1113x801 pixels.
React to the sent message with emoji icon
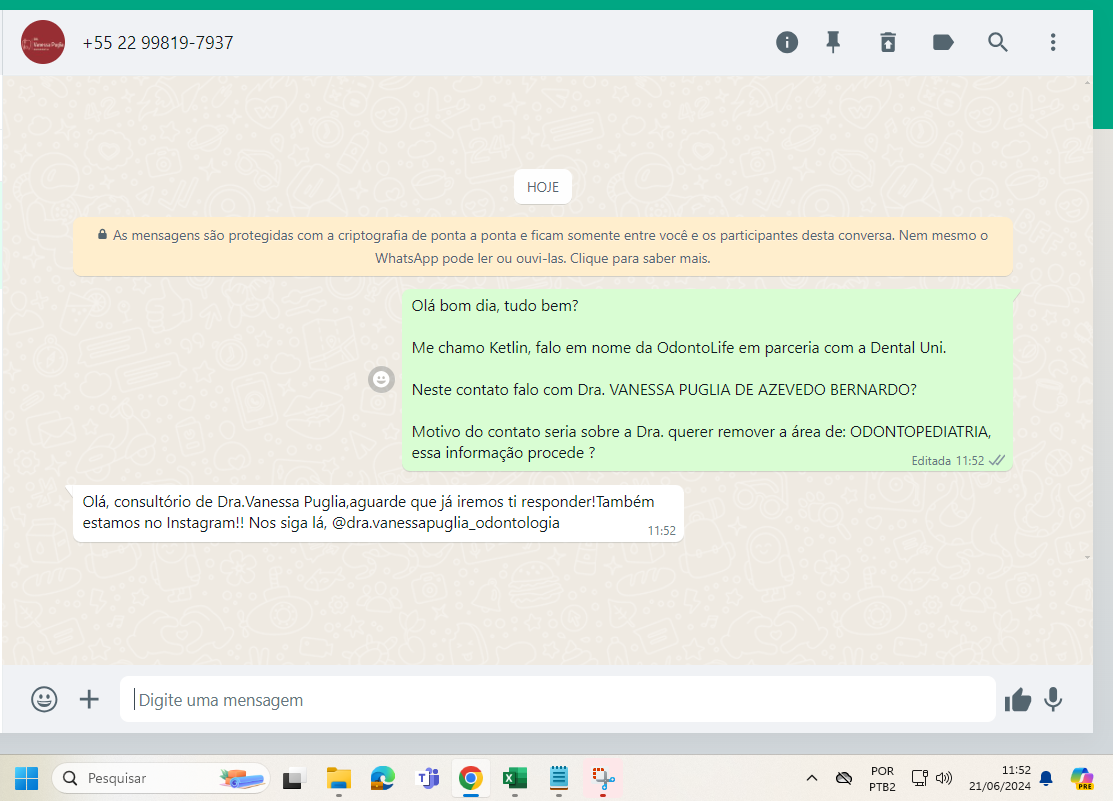pyautogui.click(x=381, y=379)
